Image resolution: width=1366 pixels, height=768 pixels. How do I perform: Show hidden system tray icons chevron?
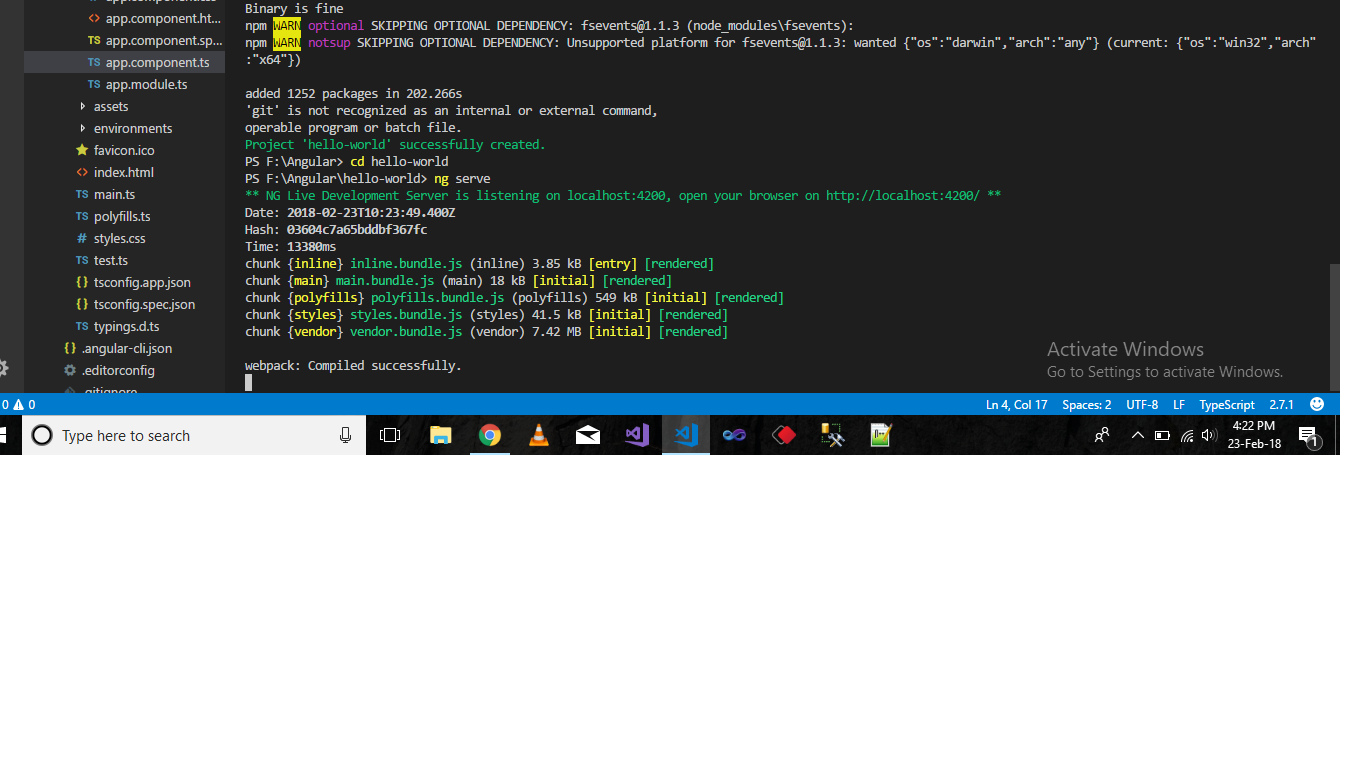(1137, 435)
